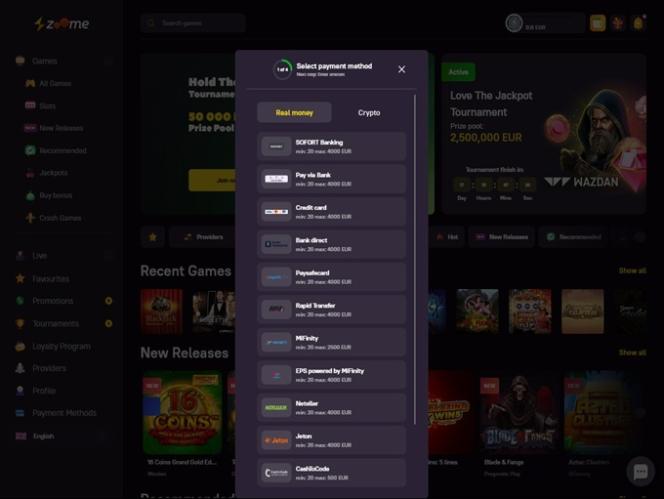Viewport: 664px width, 499px height.
Task: Click the payment list scrollbar
Action: point(415,259)
